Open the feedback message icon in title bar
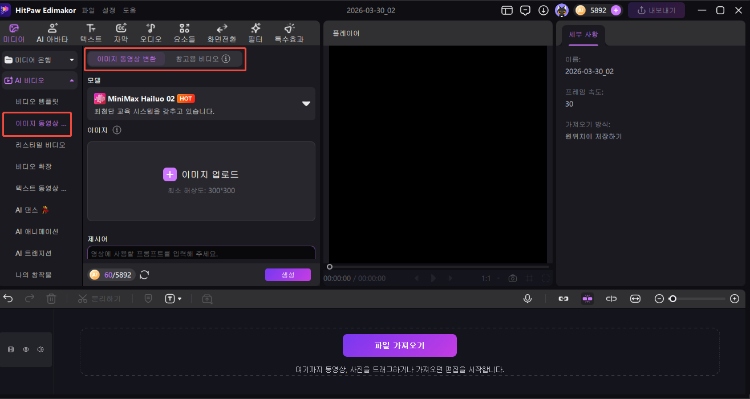 [525, 11]
